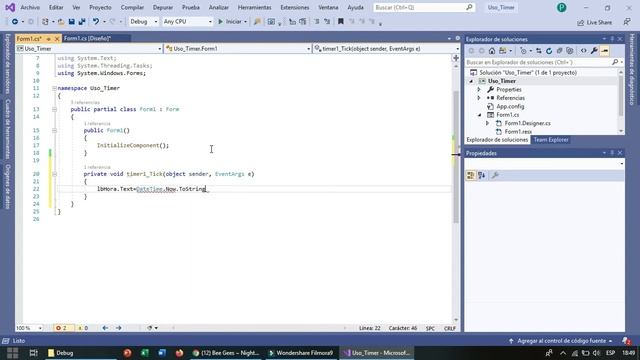The width and height of the screenshot is (640, 360).
Task: Collapse the timer1_Tick method code block
Action: coord(54,174)
